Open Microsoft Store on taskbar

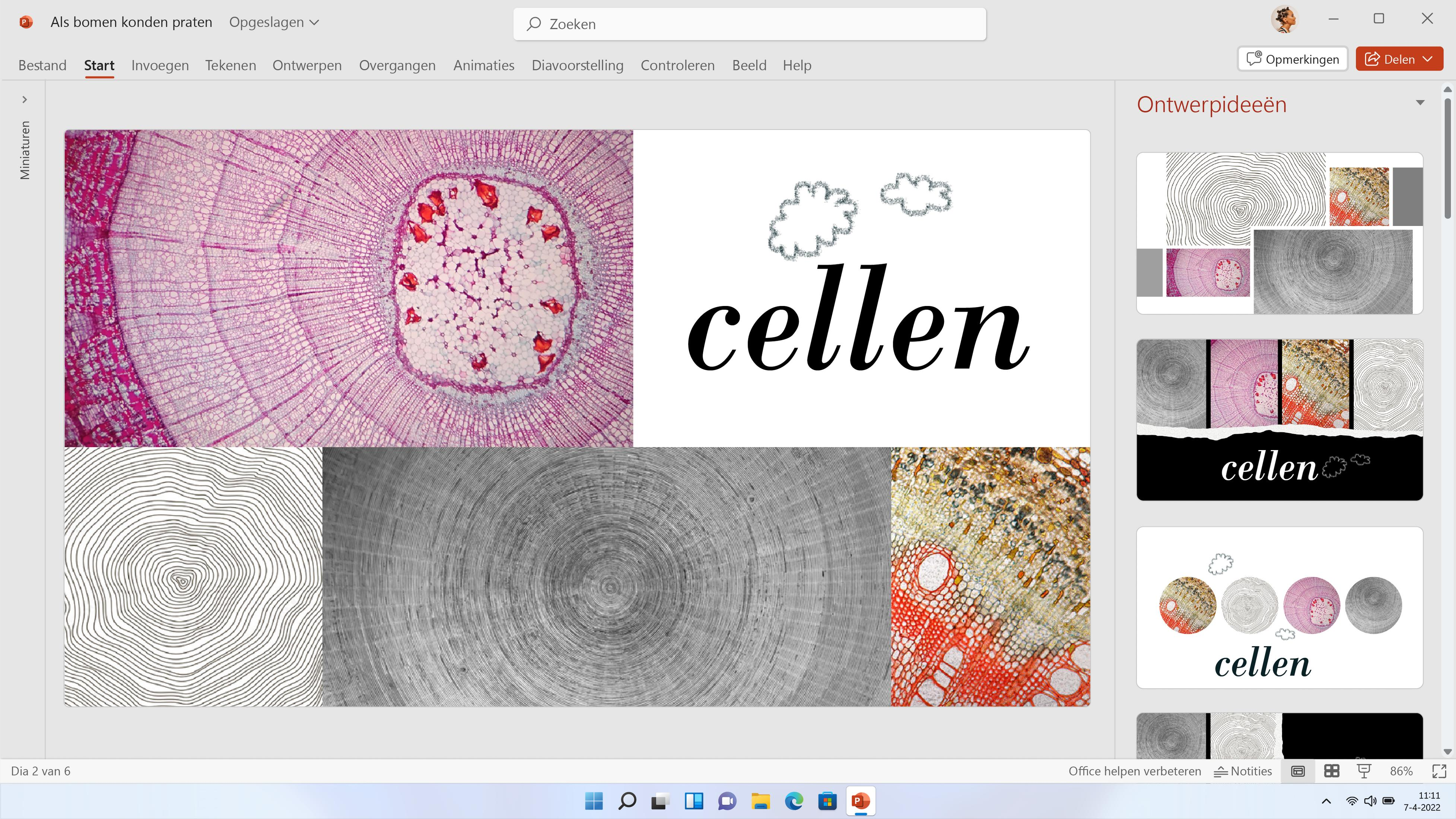[827, 801]
